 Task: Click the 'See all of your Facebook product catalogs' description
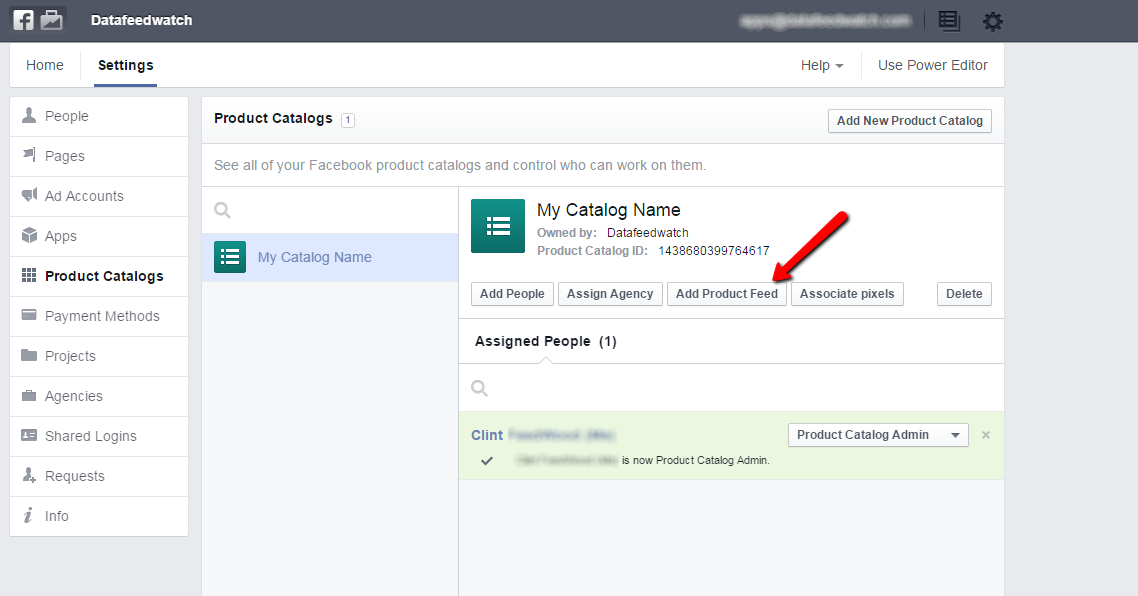tap(460, 166)
